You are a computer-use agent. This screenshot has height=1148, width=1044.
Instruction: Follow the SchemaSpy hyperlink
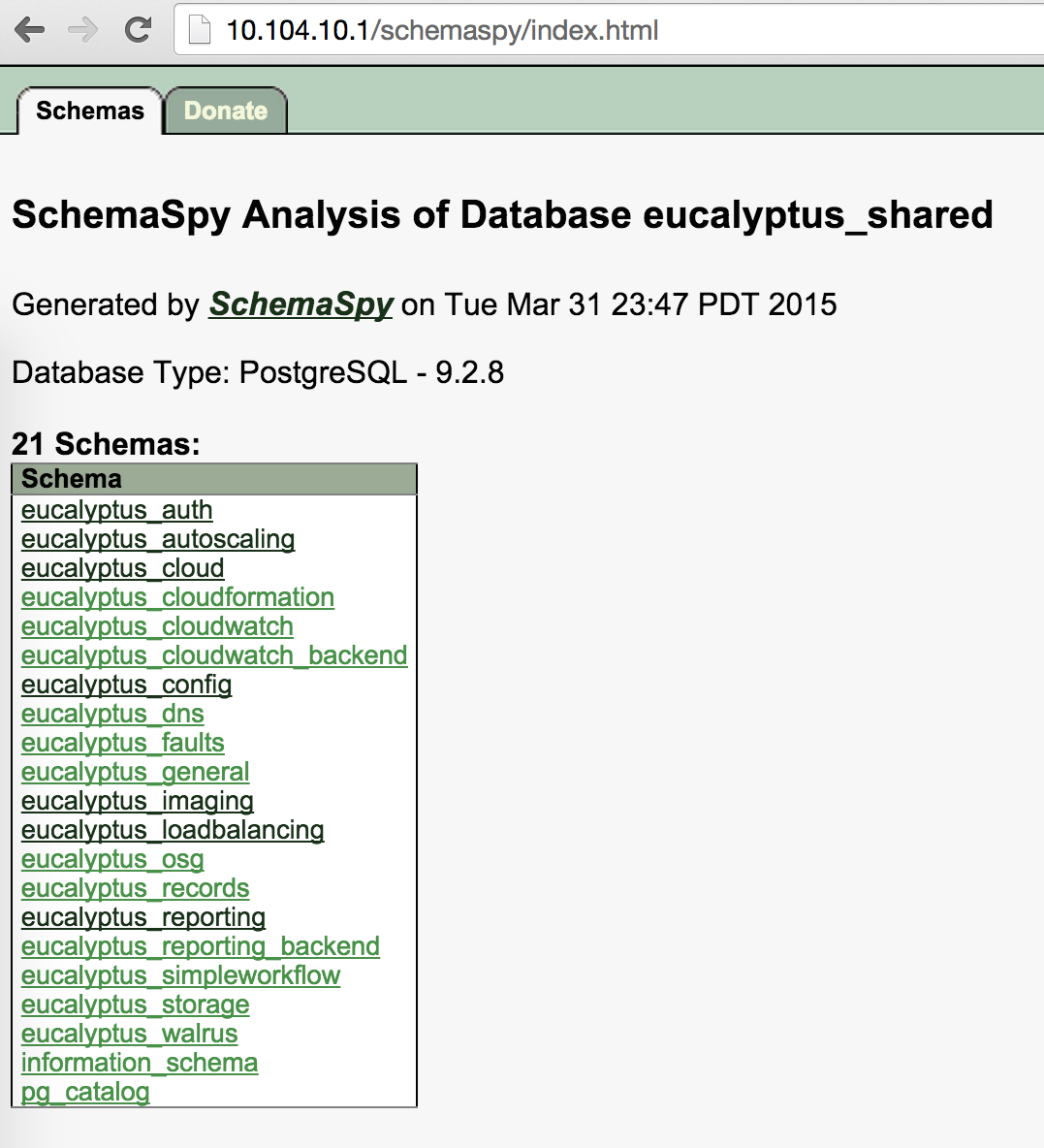[x=301, y=304]
